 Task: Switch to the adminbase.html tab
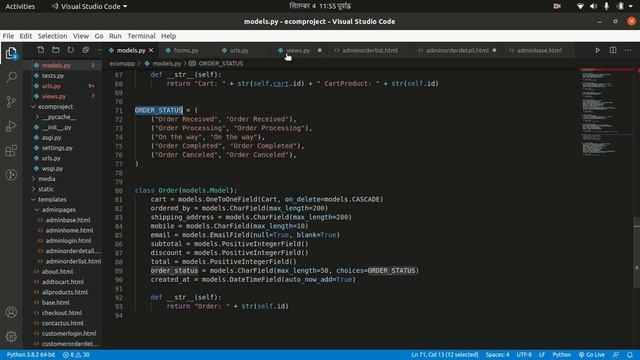click(539, 50)
